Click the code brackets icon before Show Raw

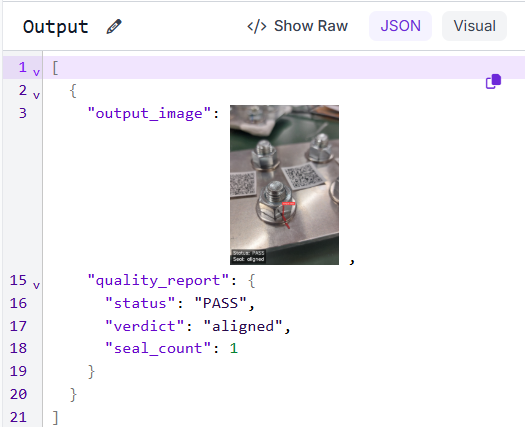click(x=257, y=26)
